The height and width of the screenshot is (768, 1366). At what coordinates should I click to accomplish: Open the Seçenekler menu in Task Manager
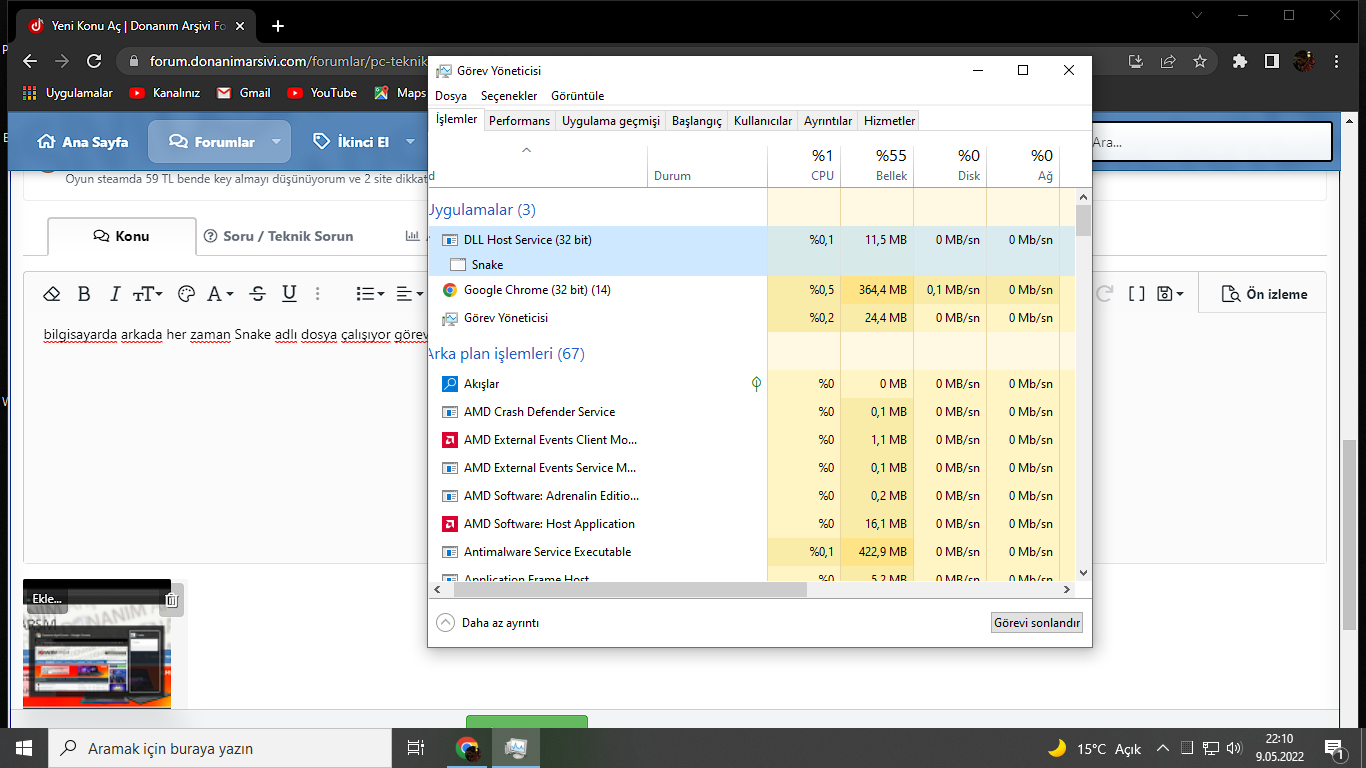point(509,96)
